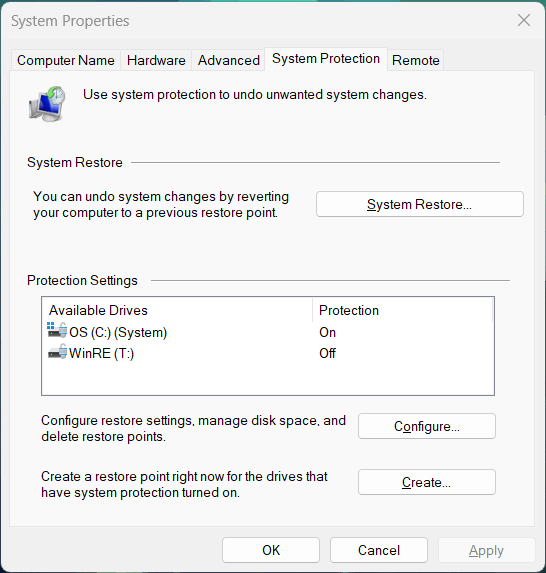Viewport: 546px width, 573px height.
Task: Open the Hardware tab
Action: pyautogui.click(x=156, y=60)
